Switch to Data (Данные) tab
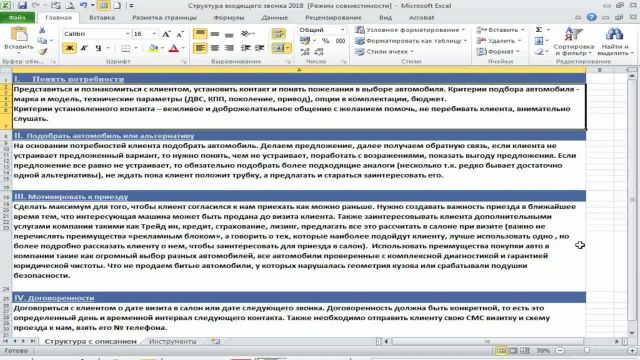640x360 pixels. [x=275, y=18]
